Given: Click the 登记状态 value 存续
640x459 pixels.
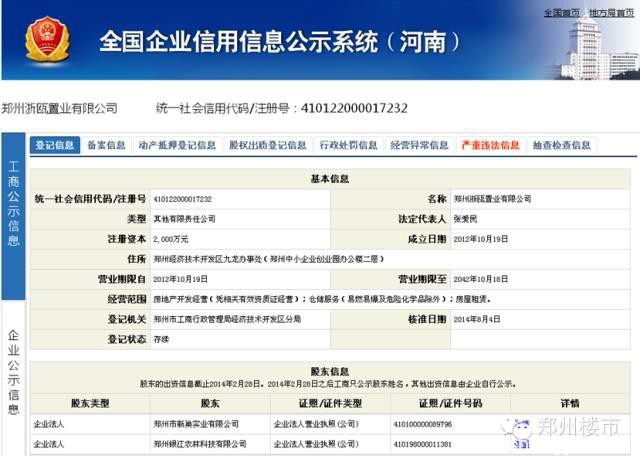Looking at the screenshot, I should click(x=161, y=339).
